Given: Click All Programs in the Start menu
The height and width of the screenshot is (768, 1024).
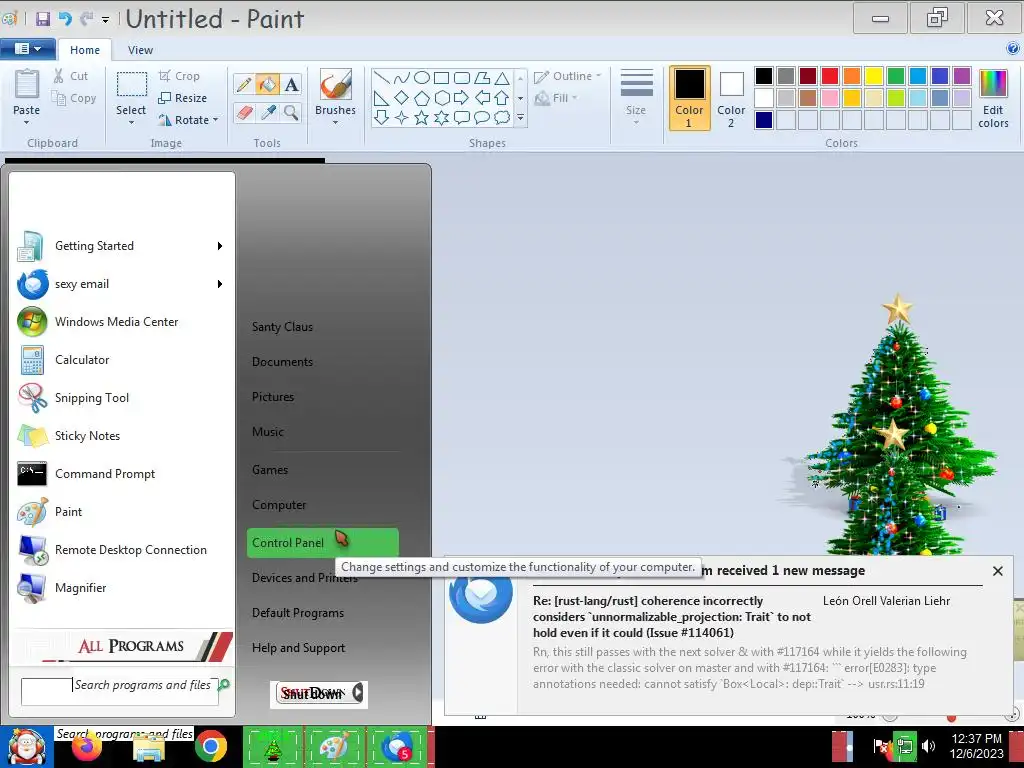Looking at the screenshot, I should [x=131, y=646].
